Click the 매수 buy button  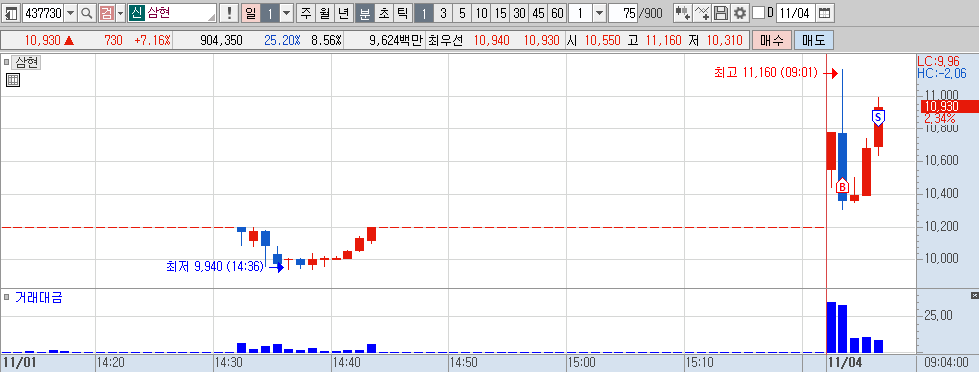(772, 41)
